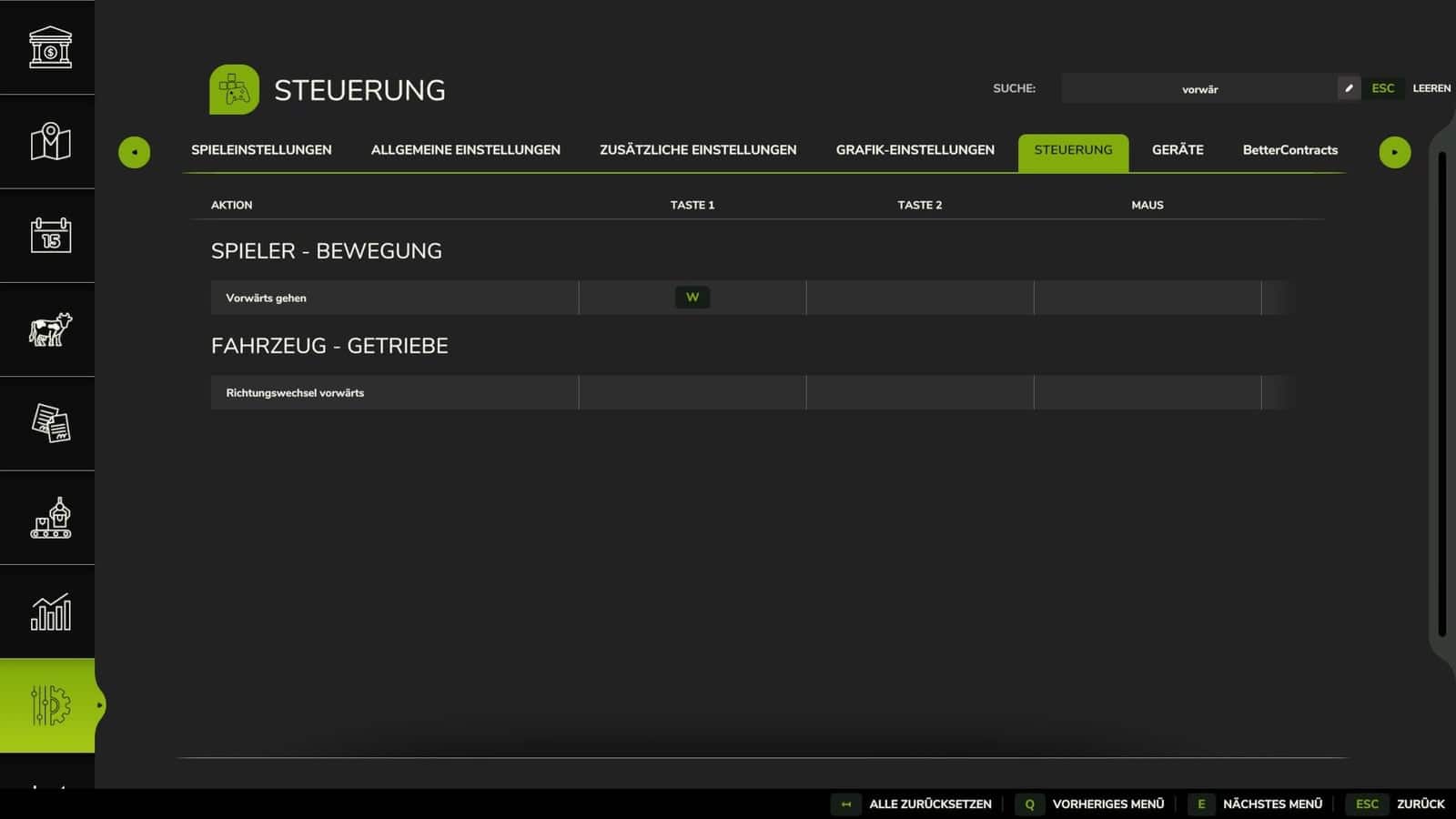Switch to Spieleinstellungen tab
Viewport: 1456px width, 819px height.
pos(261,150)
